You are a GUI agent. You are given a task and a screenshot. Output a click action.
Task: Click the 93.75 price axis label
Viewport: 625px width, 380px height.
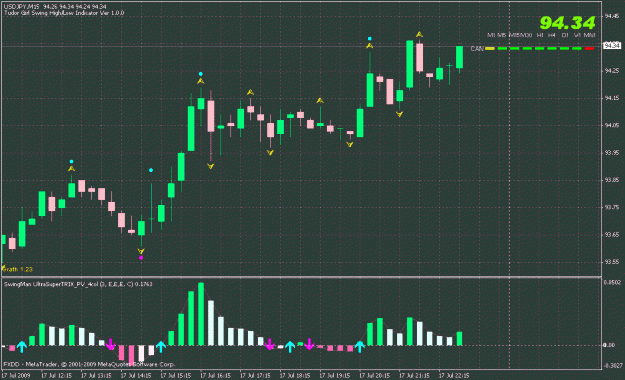[x=611, y=207]
